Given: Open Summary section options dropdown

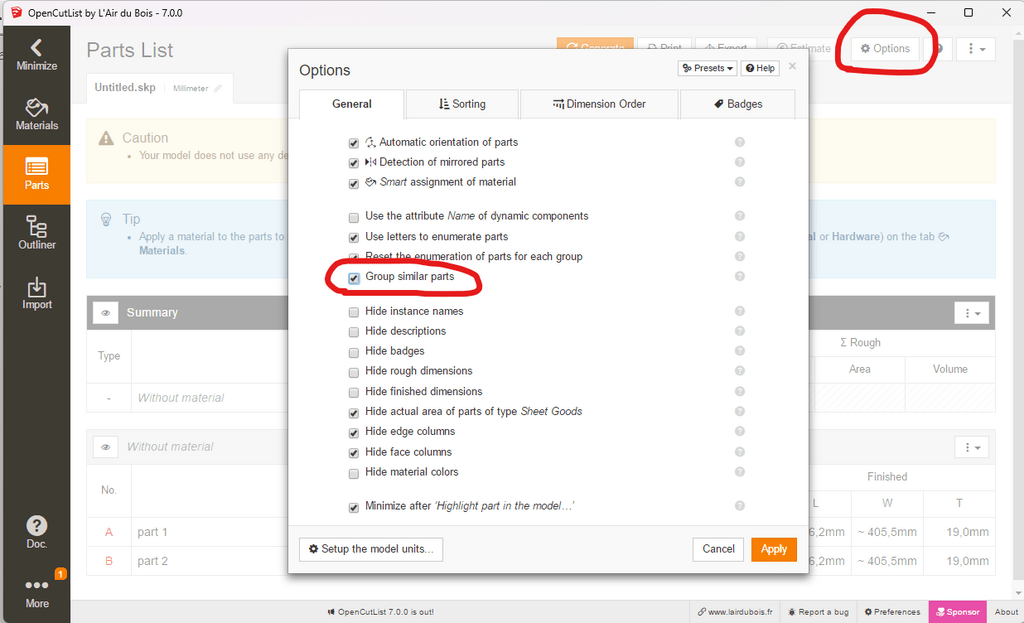Looking at the screenshot, I should click(x=971, y=313).
